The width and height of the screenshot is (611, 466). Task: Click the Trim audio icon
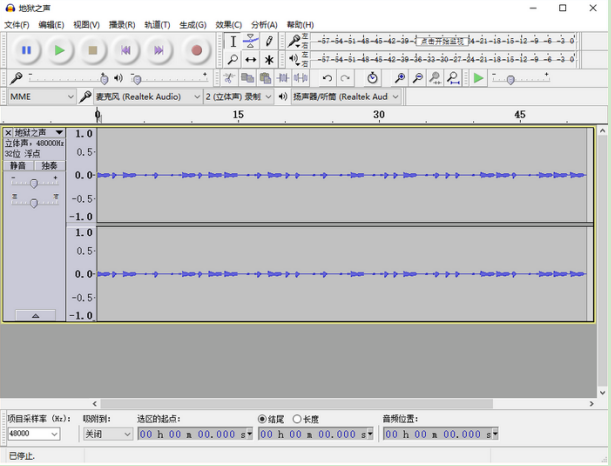(x=283, y=78)
